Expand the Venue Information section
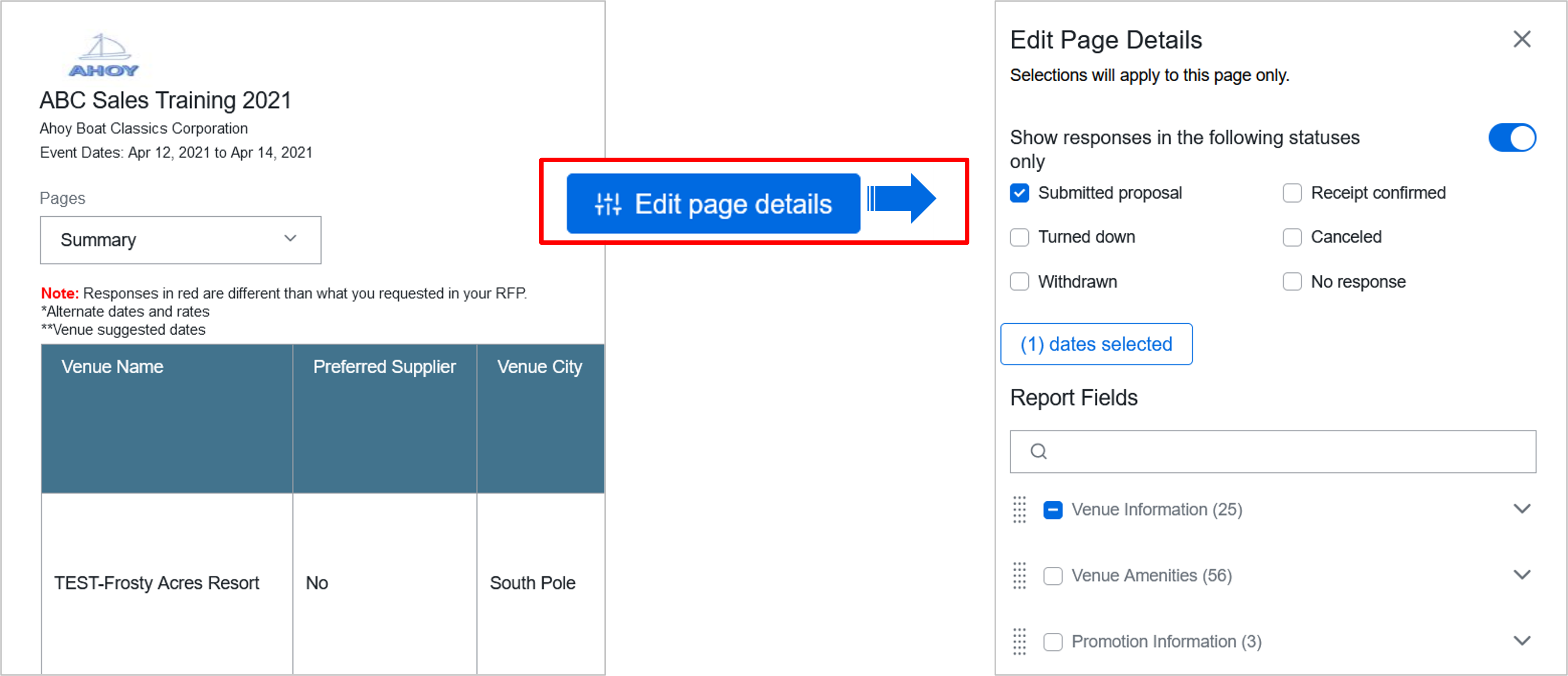Screen dimensions: 1568x676 pyautogui.click(x=1523, y=509)
